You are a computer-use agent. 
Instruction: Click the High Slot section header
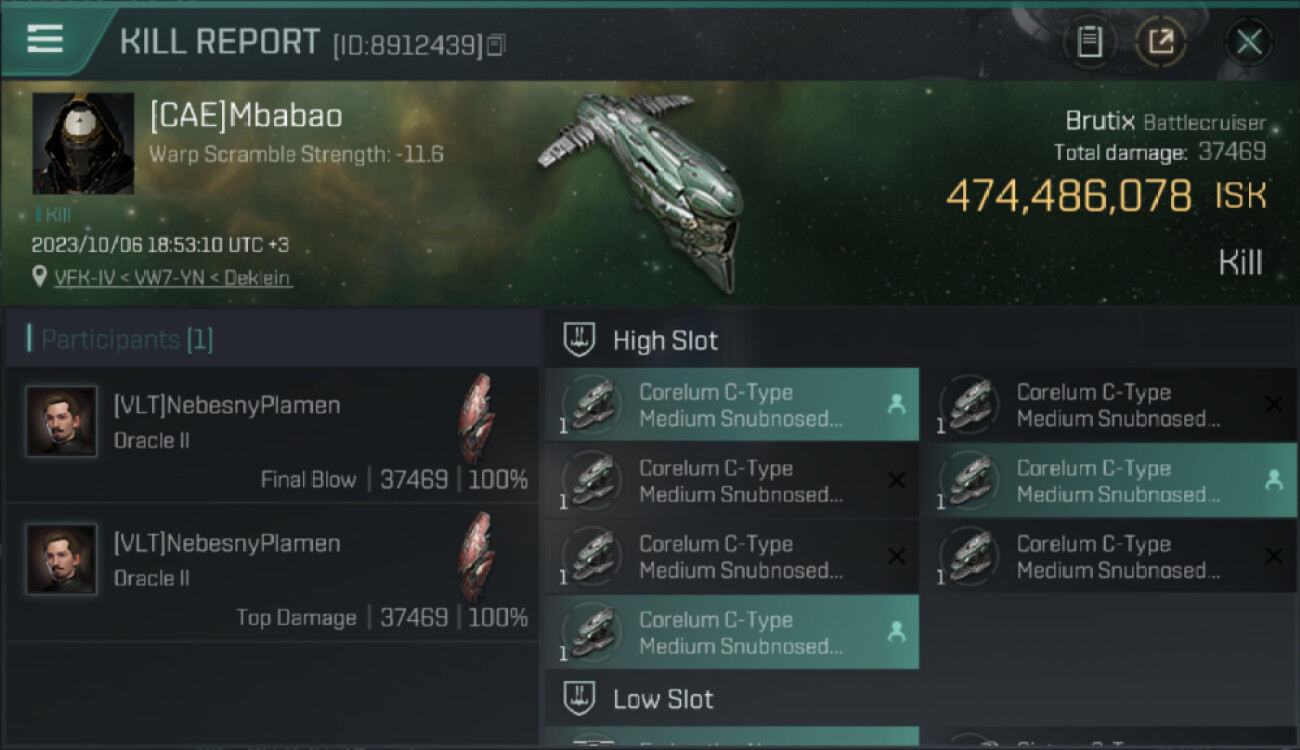665,341
